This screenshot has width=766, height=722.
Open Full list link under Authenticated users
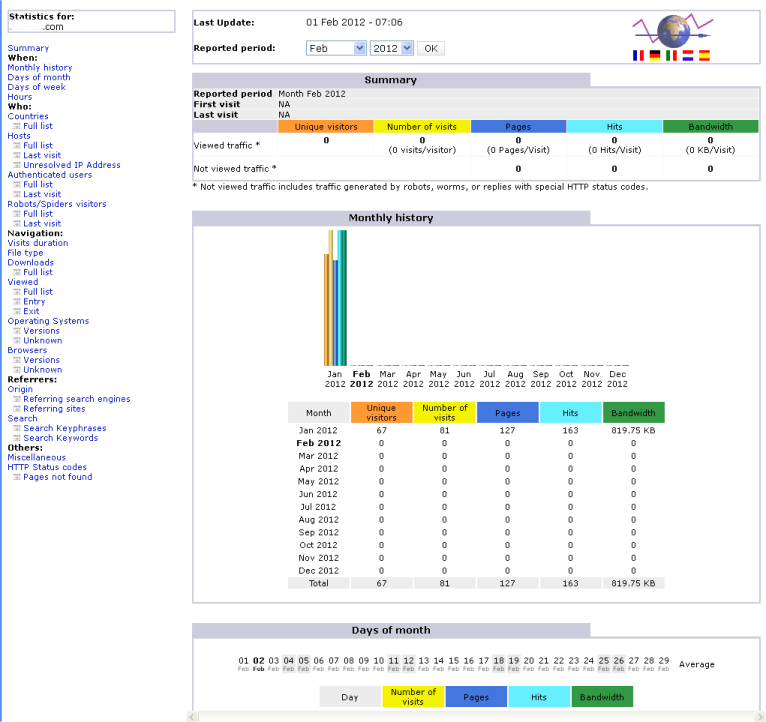click(38, 185)
